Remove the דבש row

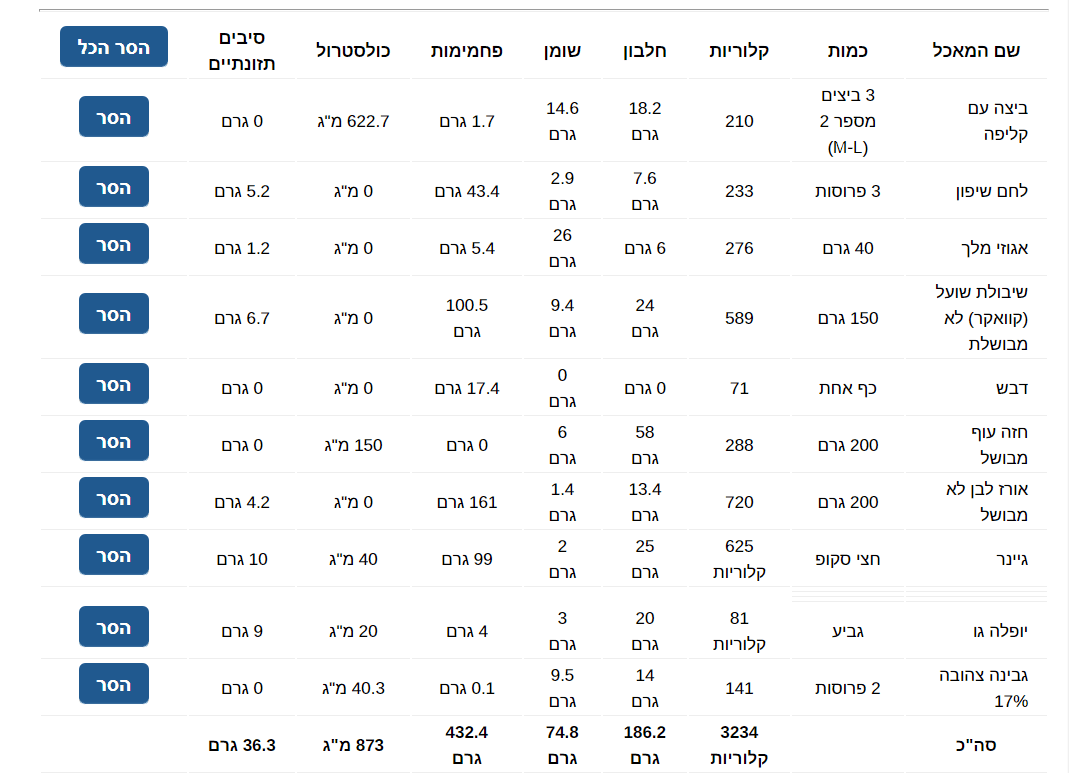[113, 383]
